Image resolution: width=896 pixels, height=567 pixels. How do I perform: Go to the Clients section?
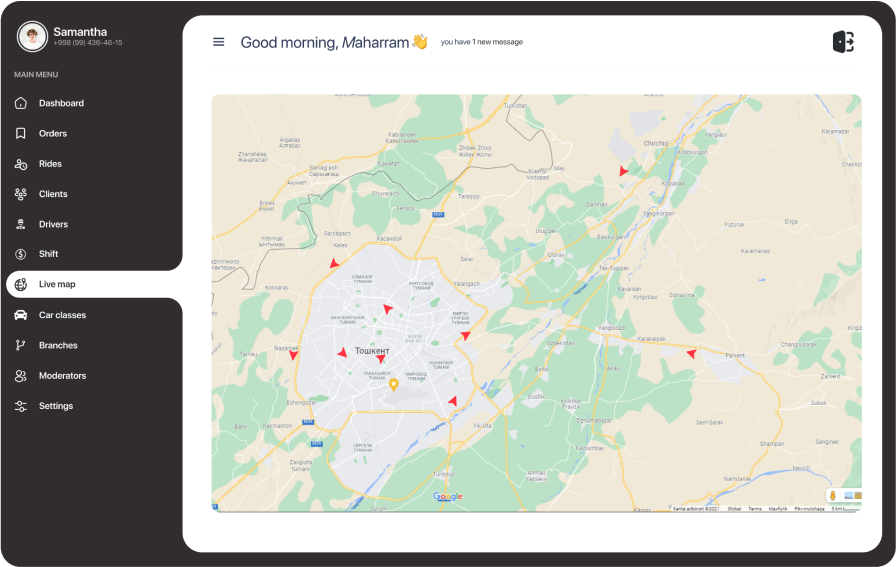[53, 194]
